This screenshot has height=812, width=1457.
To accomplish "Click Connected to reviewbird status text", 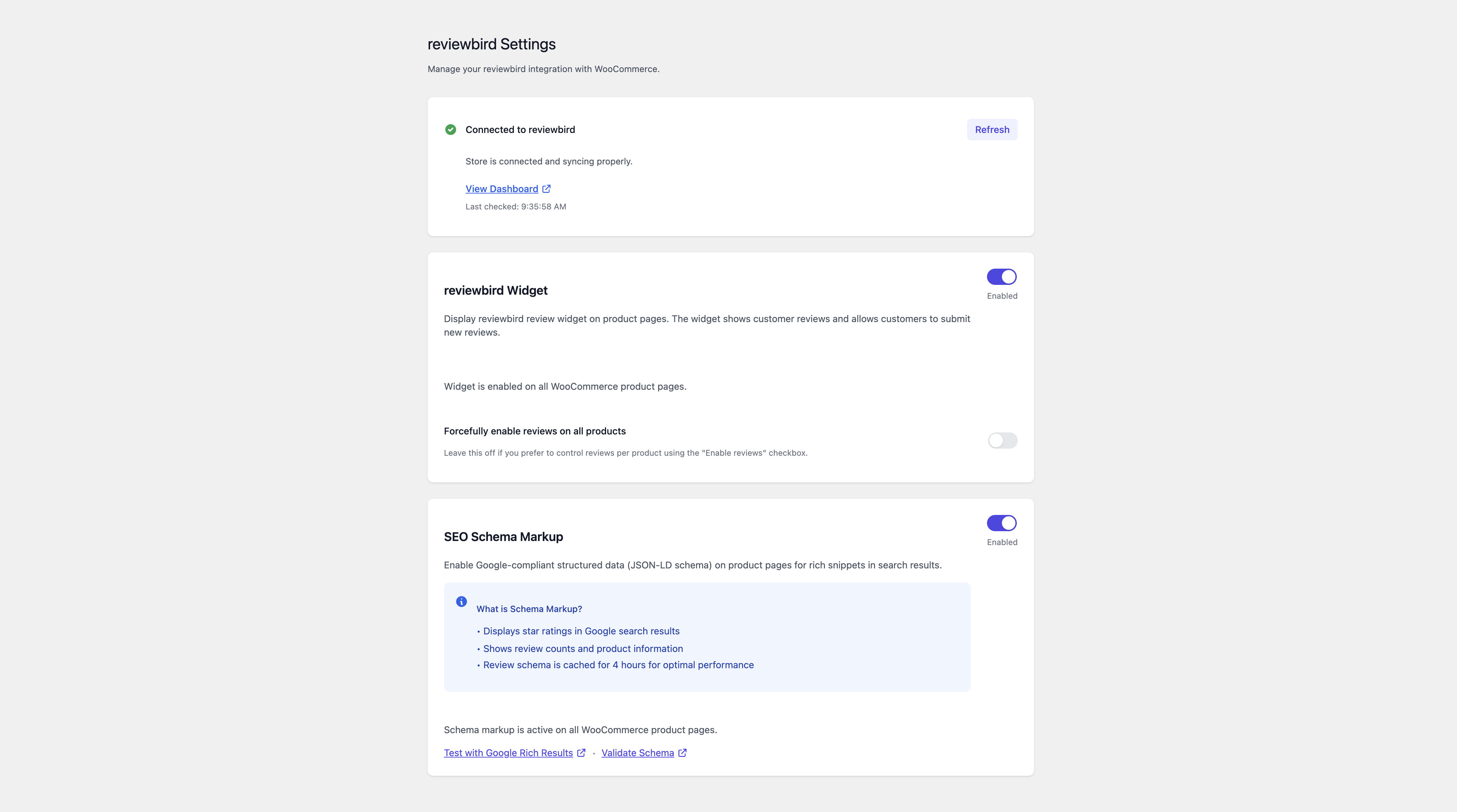I will pyautogui.click(x=520, y=130).
